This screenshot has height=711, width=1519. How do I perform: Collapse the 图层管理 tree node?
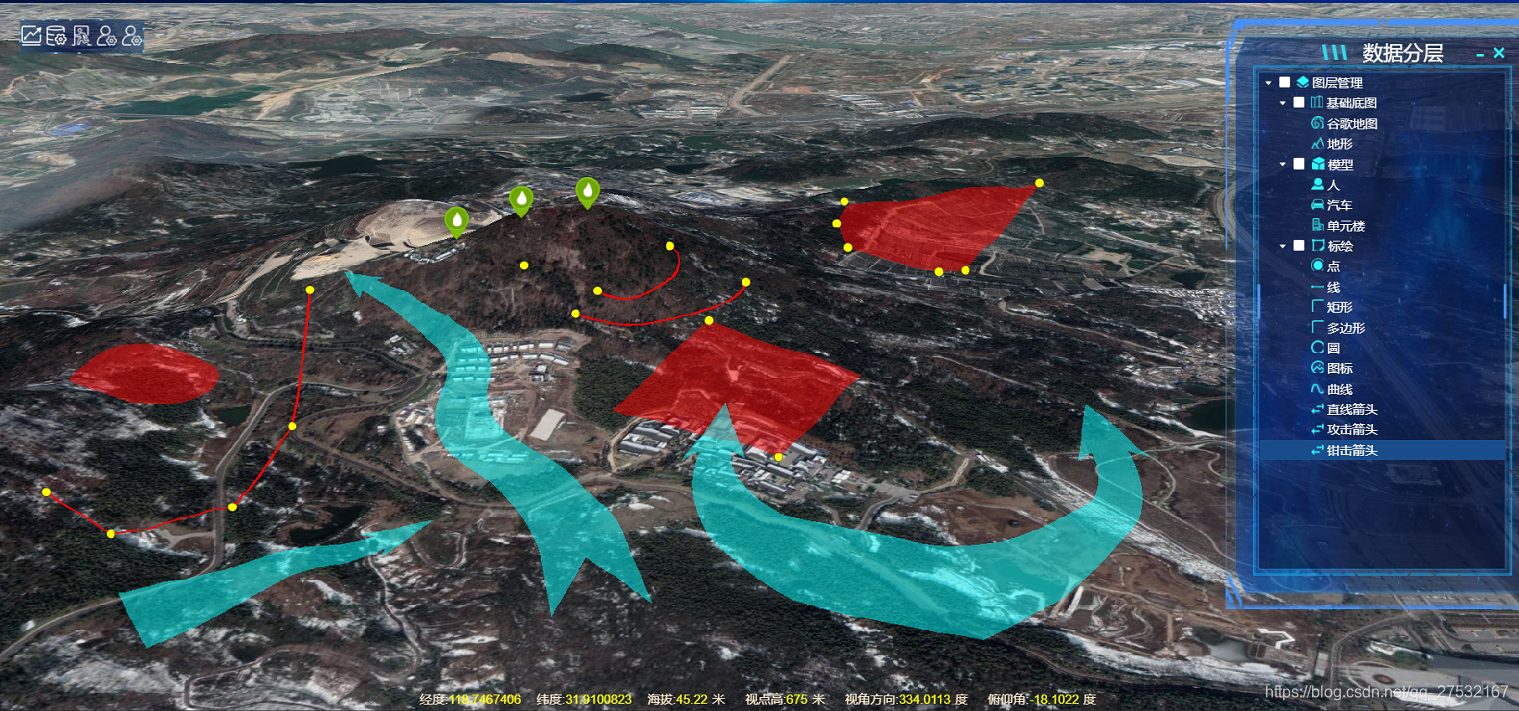point(1268,83)
